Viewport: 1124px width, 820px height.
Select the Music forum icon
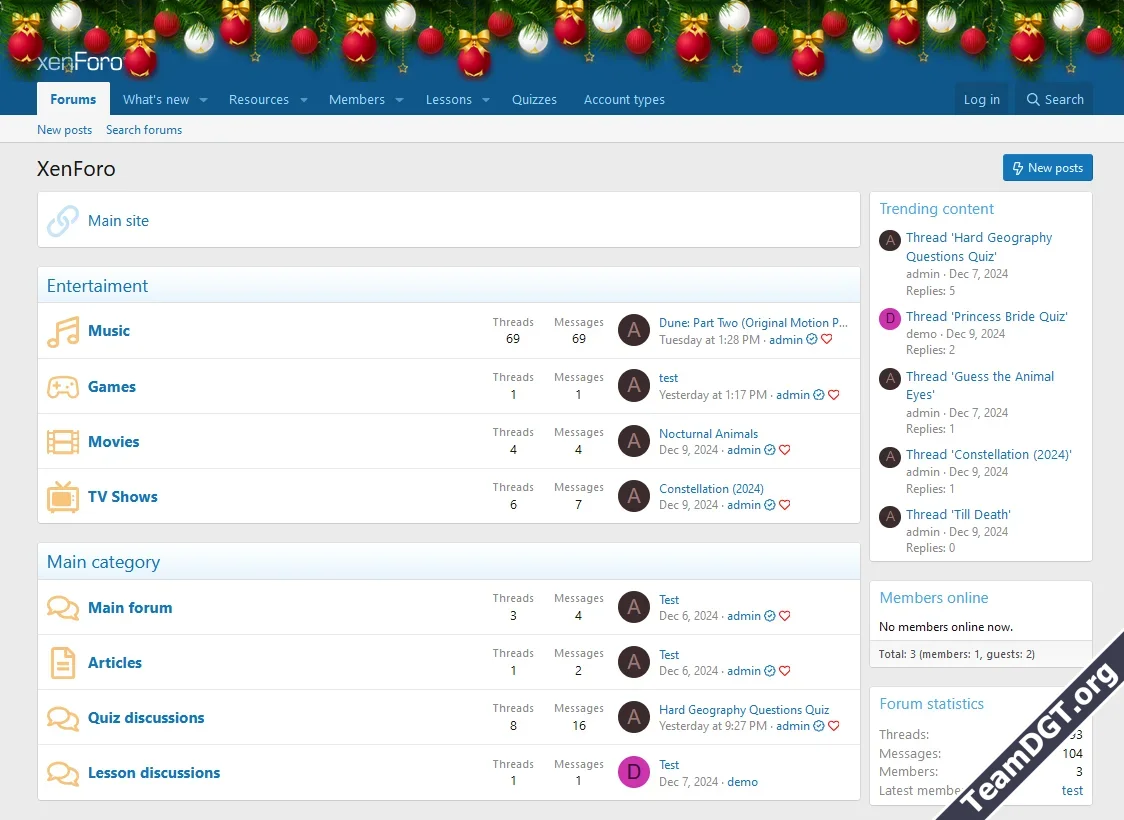pos(62,331)
